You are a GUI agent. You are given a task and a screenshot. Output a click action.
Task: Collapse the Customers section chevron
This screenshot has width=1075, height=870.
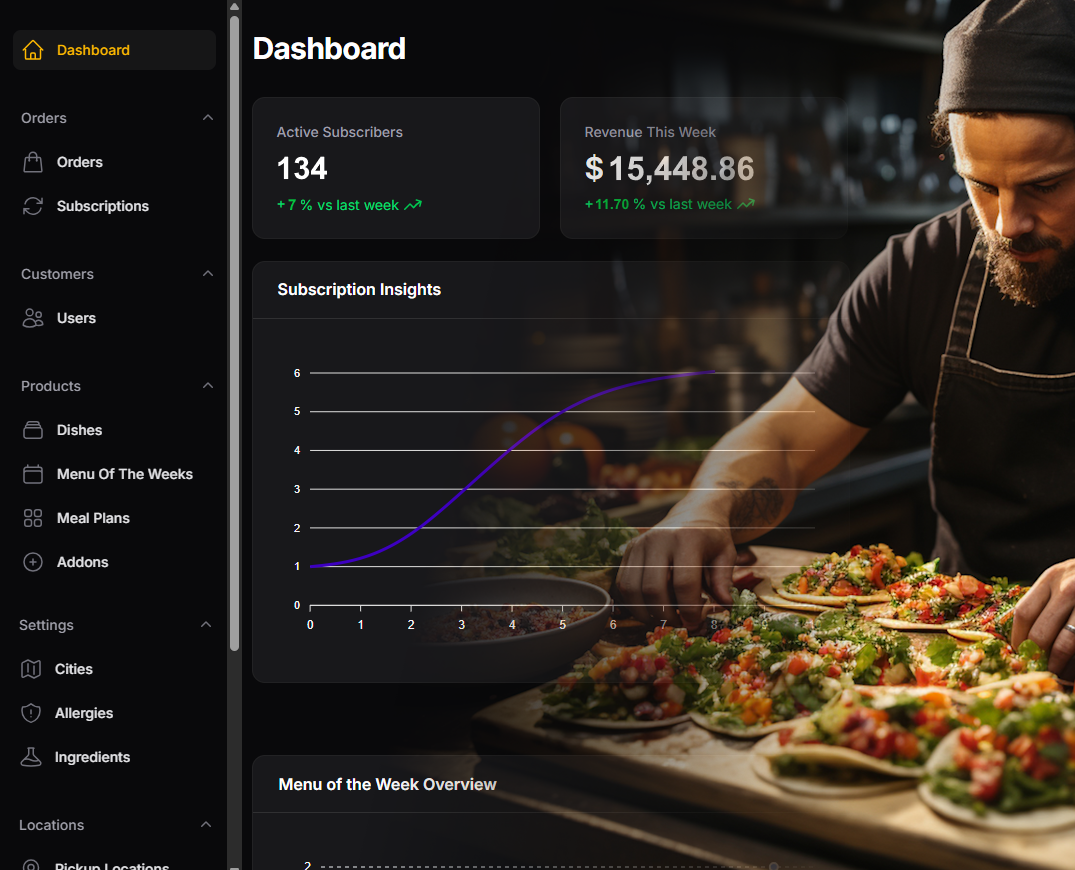[x=208, y=274]
